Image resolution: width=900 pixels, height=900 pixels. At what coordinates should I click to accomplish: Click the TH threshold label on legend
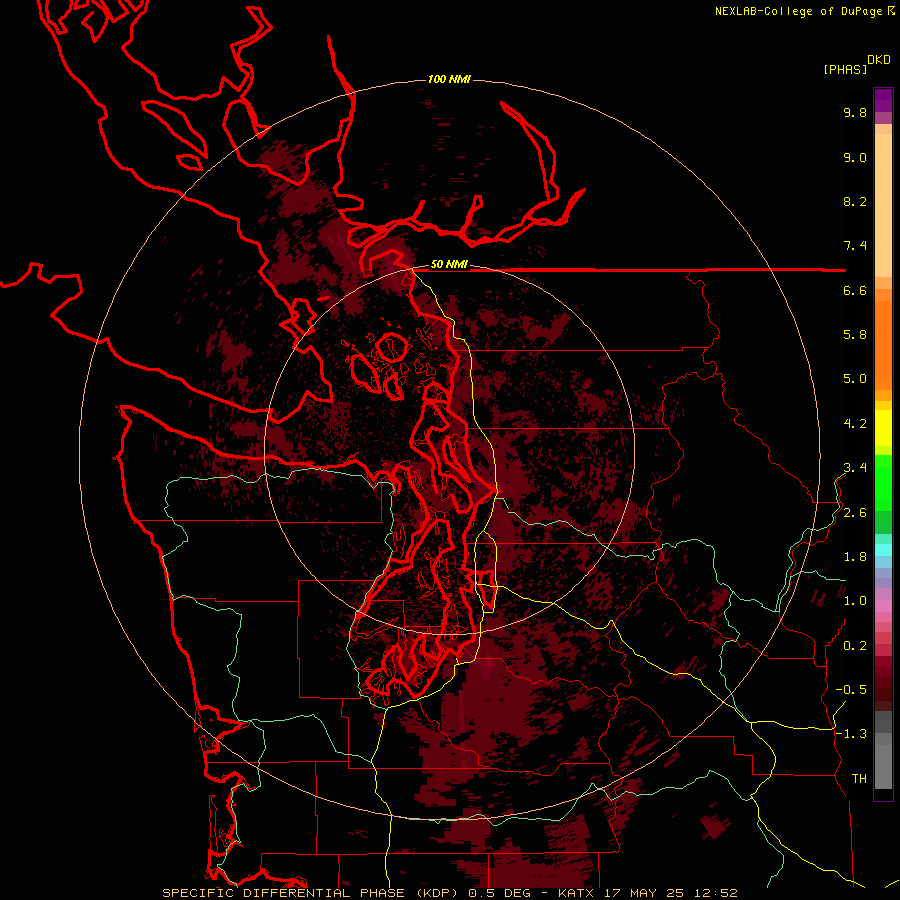click(x=859, y=779)
